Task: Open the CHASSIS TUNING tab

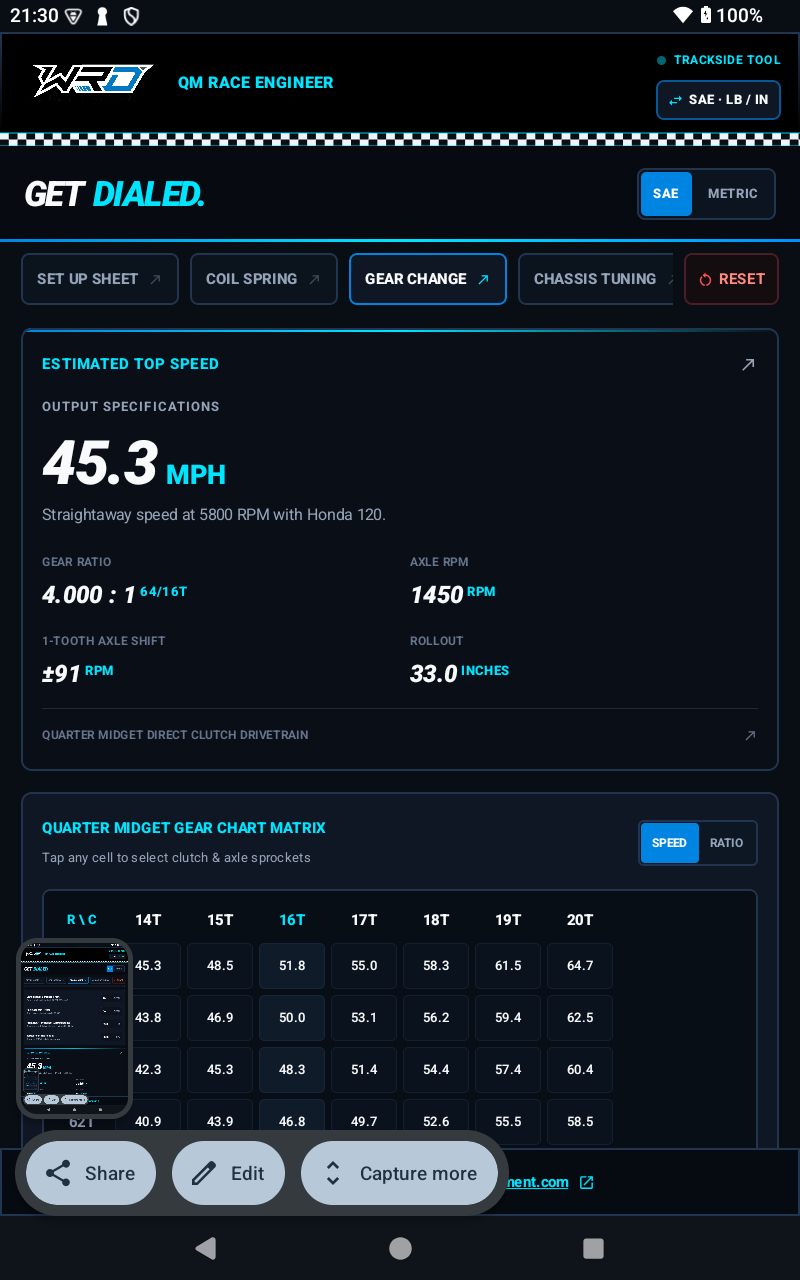Action: click(x=596, y=279)
